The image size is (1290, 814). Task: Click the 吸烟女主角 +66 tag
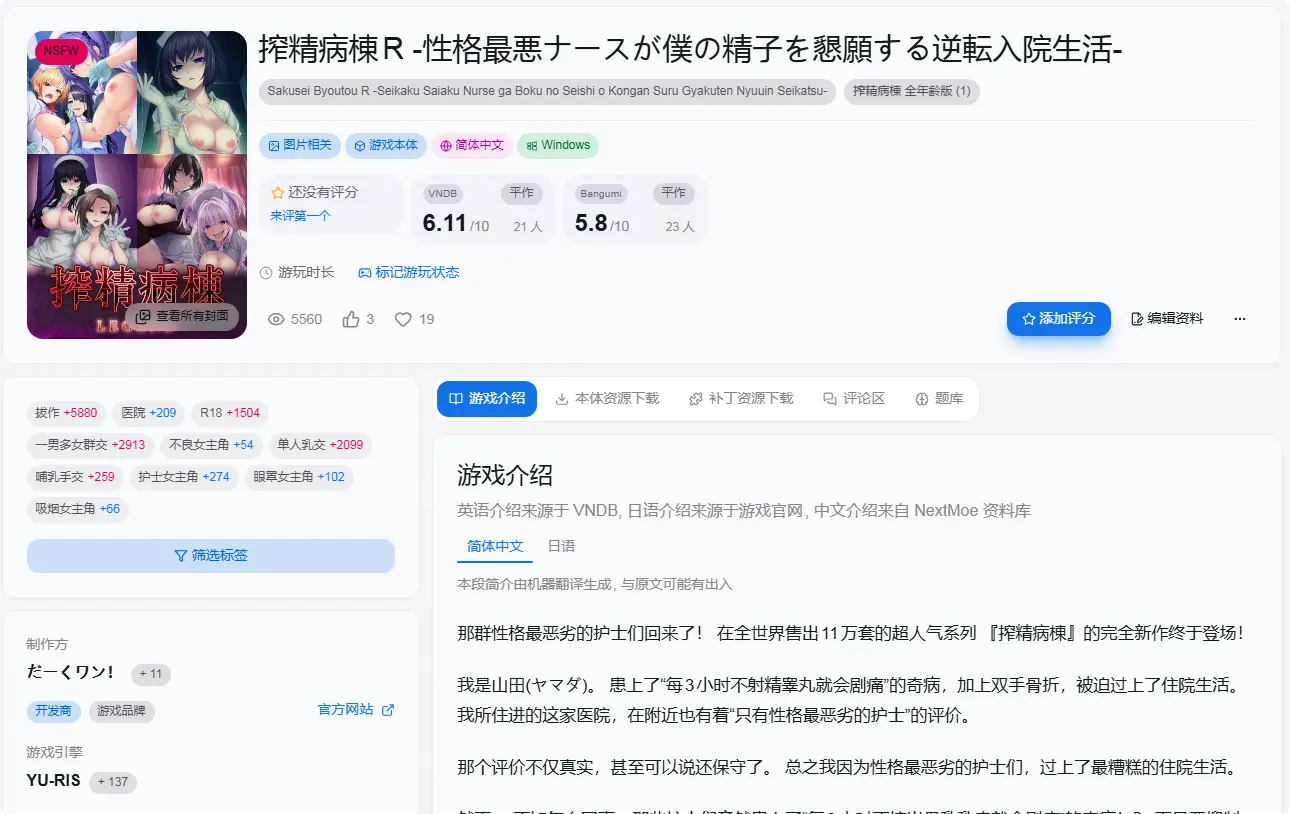click(78, 509)
